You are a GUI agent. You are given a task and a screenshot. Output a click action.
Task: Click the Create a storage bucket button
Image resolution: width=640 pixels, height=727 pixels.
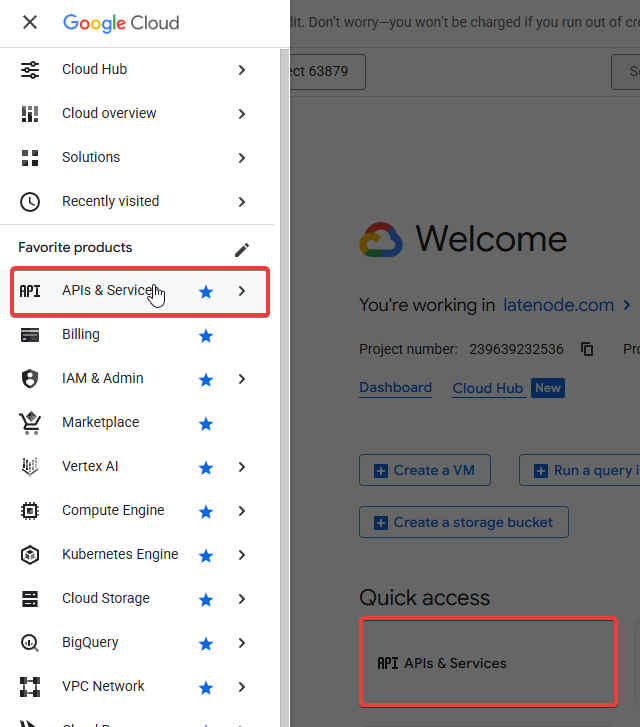tap(464, 522)
